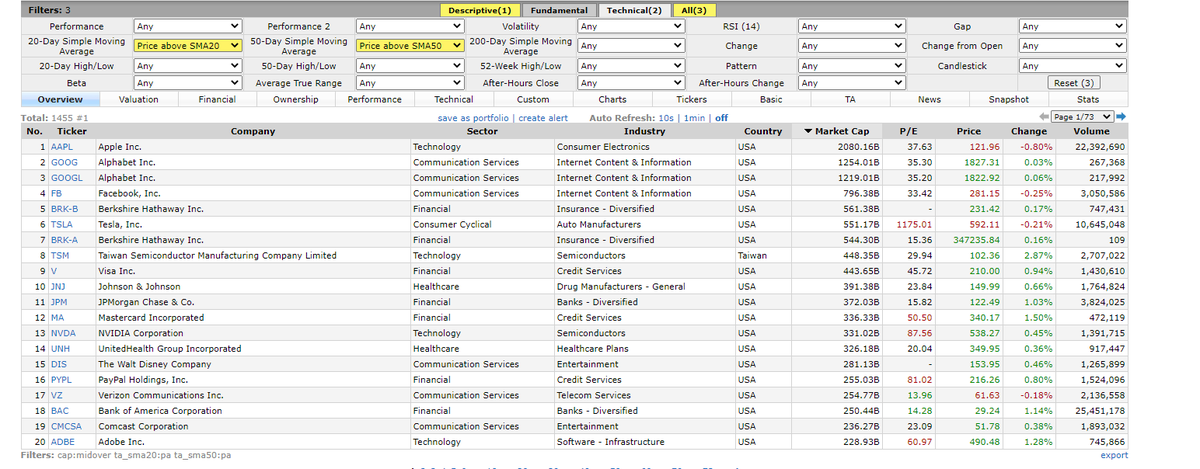Open the Financial view tab

217,100
